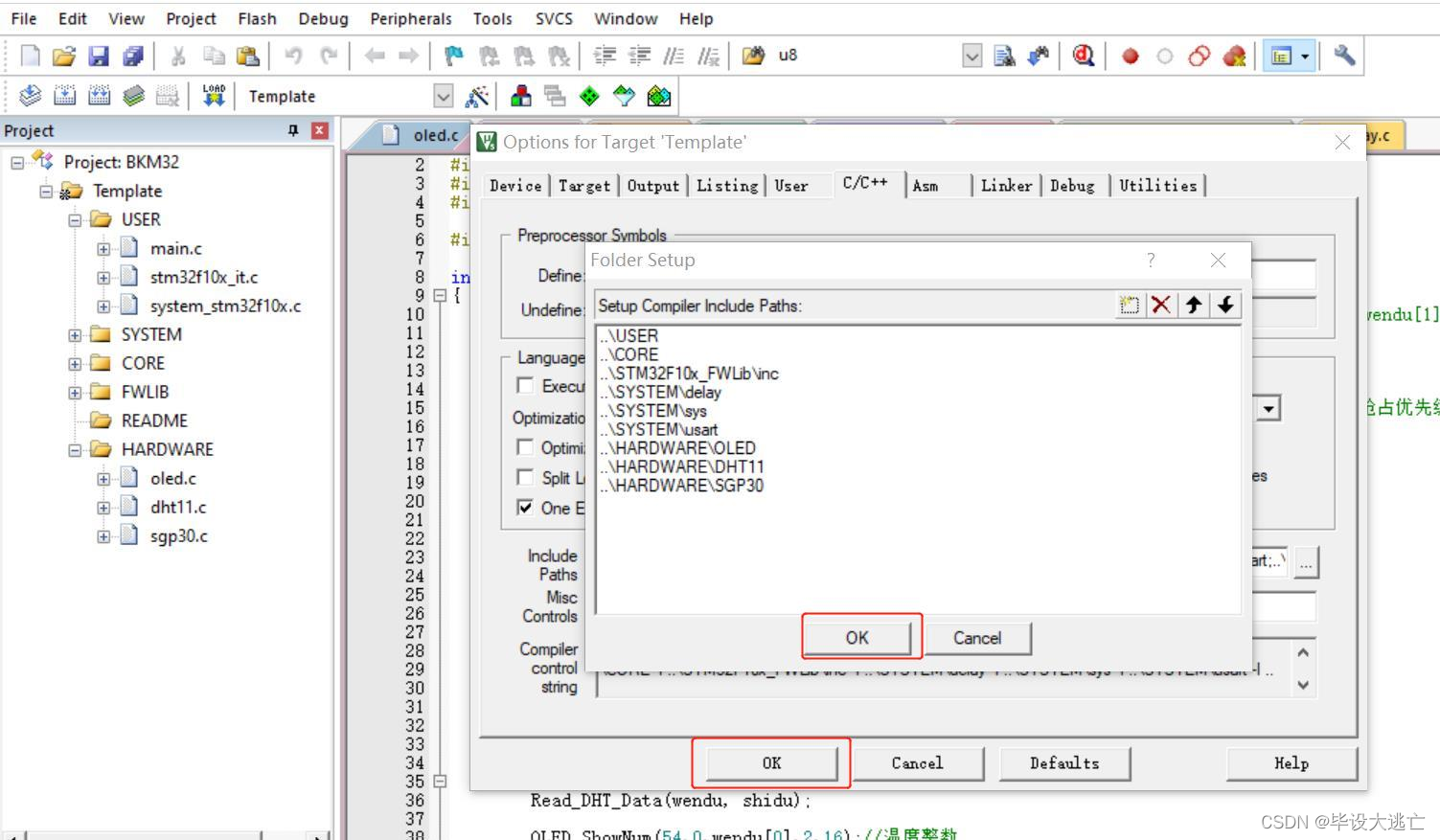The width and height of the screenshot is (1440, 840).
Task: Click OK in Options for Target dialog
Action: click(772, 763)
